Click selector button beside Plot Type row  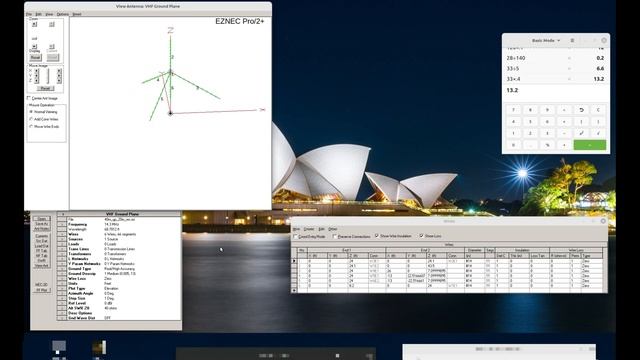[62, 289]
